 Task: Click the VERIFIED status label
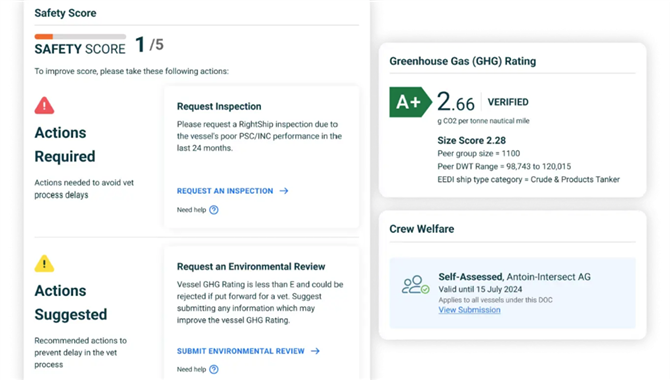[508, 102]
